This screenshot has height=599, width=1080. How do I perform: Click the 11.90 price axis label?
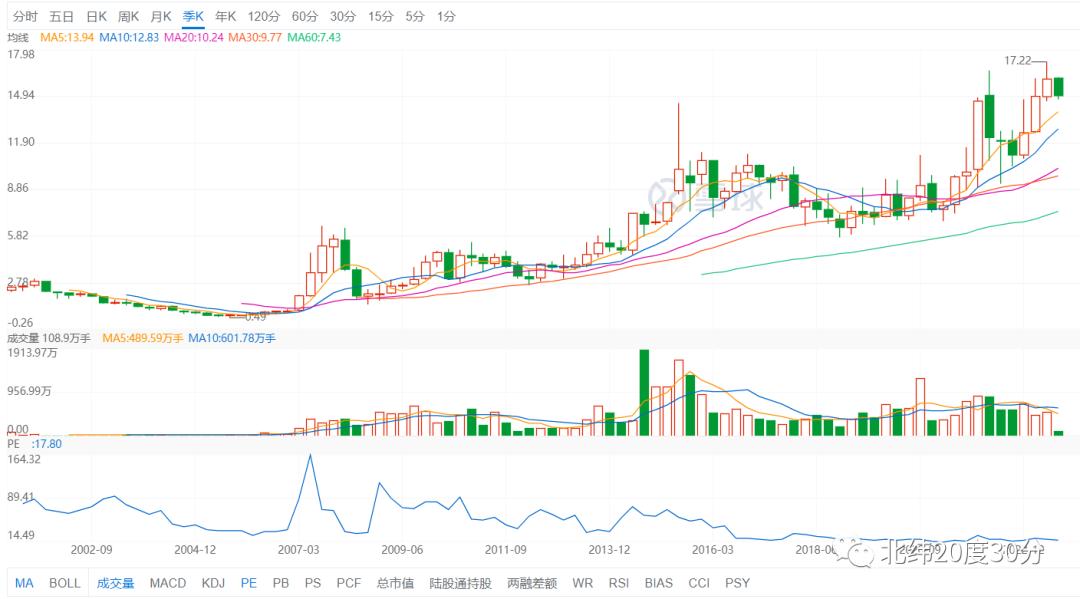click(x=21, y=142)
